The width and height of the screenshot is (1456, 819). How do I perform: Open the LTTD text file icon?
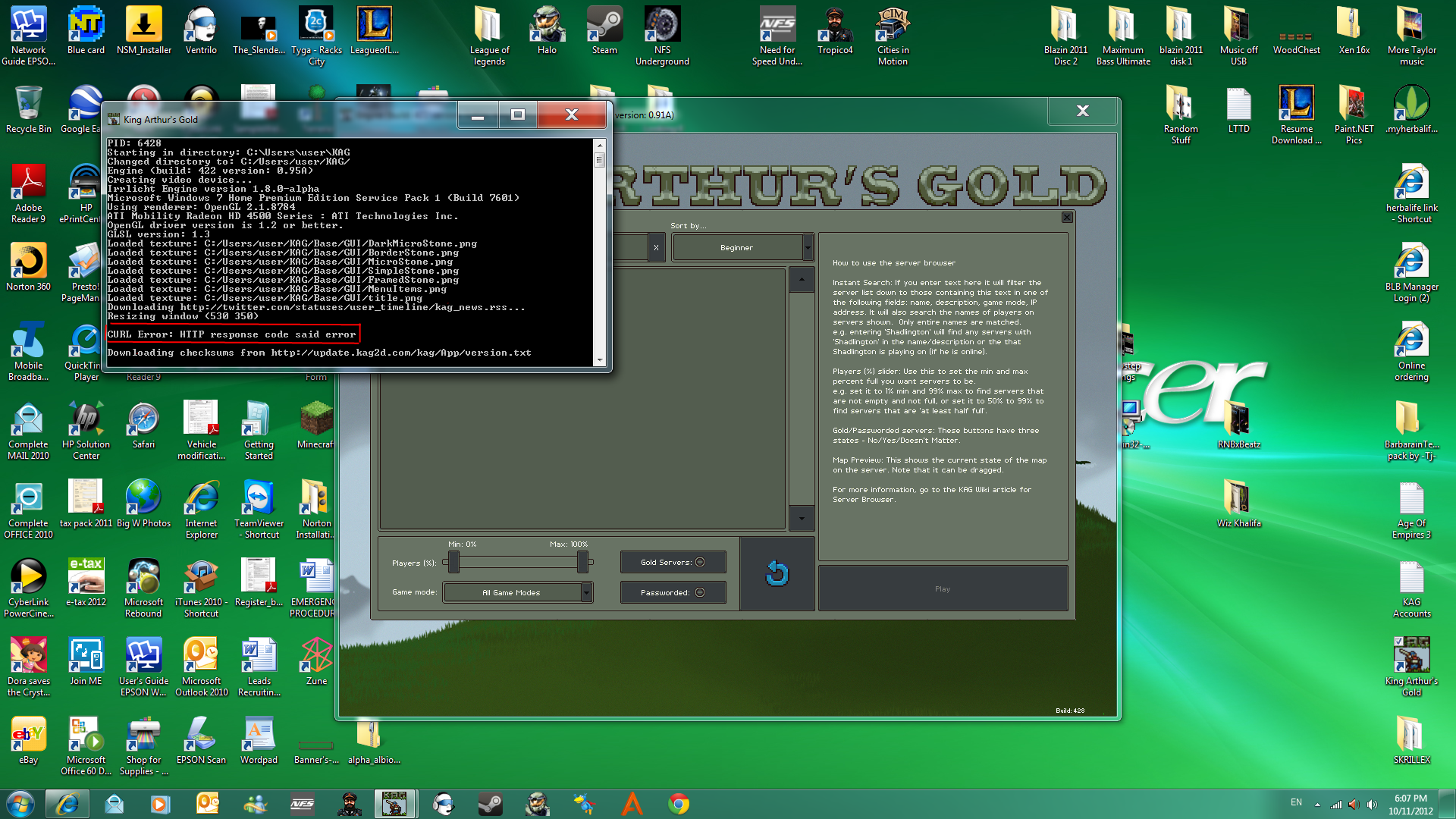pos(1238,109)
